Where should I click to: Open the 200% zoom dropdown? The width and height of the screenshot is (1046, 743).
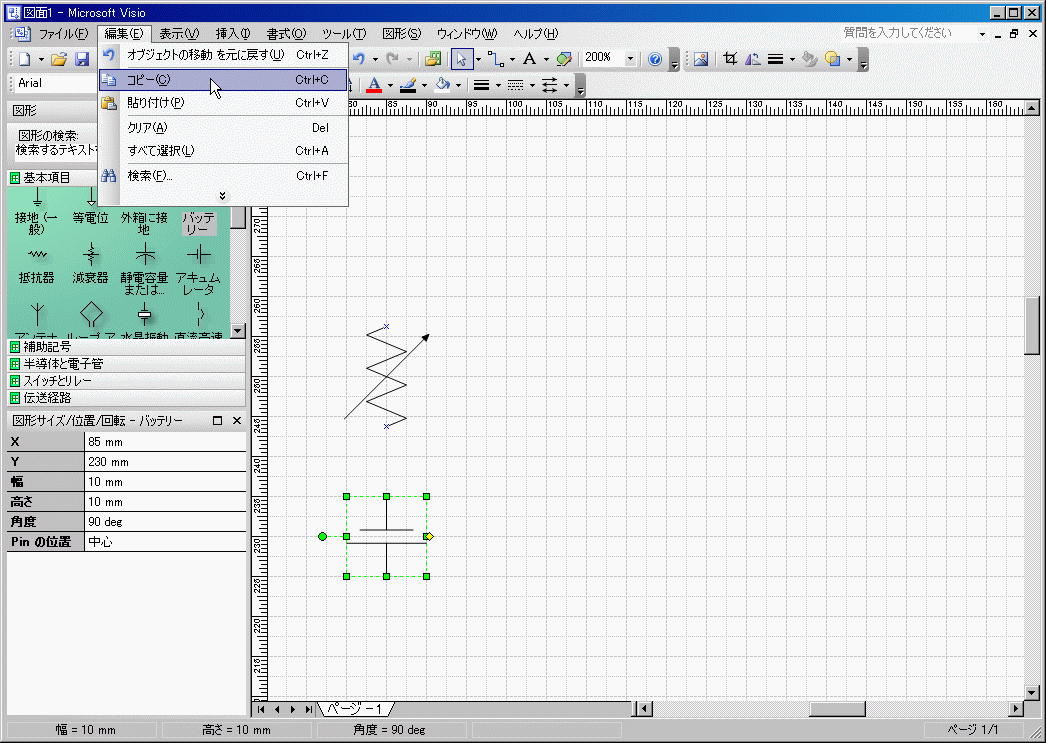tap(630, 59)
